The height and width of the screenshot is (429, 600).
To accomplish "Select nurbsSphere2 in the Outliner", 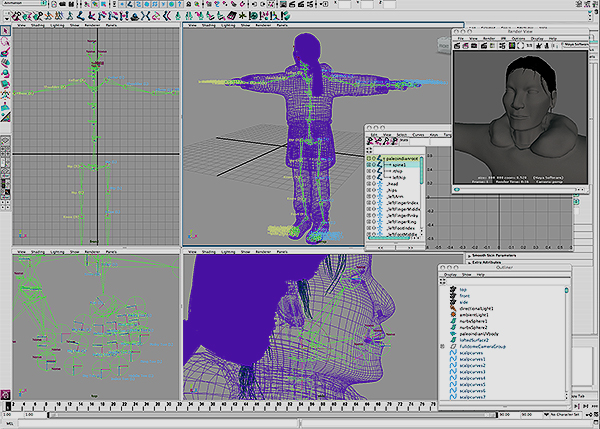I will tap(473, 328).
